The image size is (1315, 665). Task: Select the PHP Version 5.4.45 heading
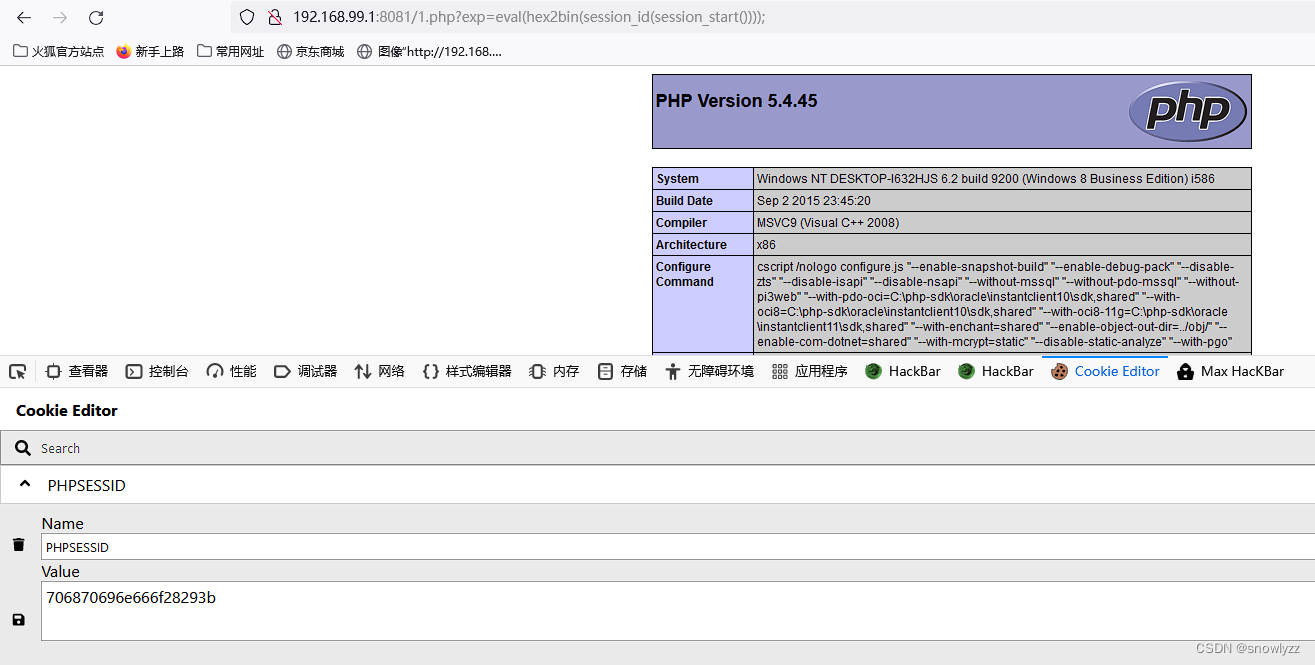tap(737, 101)
